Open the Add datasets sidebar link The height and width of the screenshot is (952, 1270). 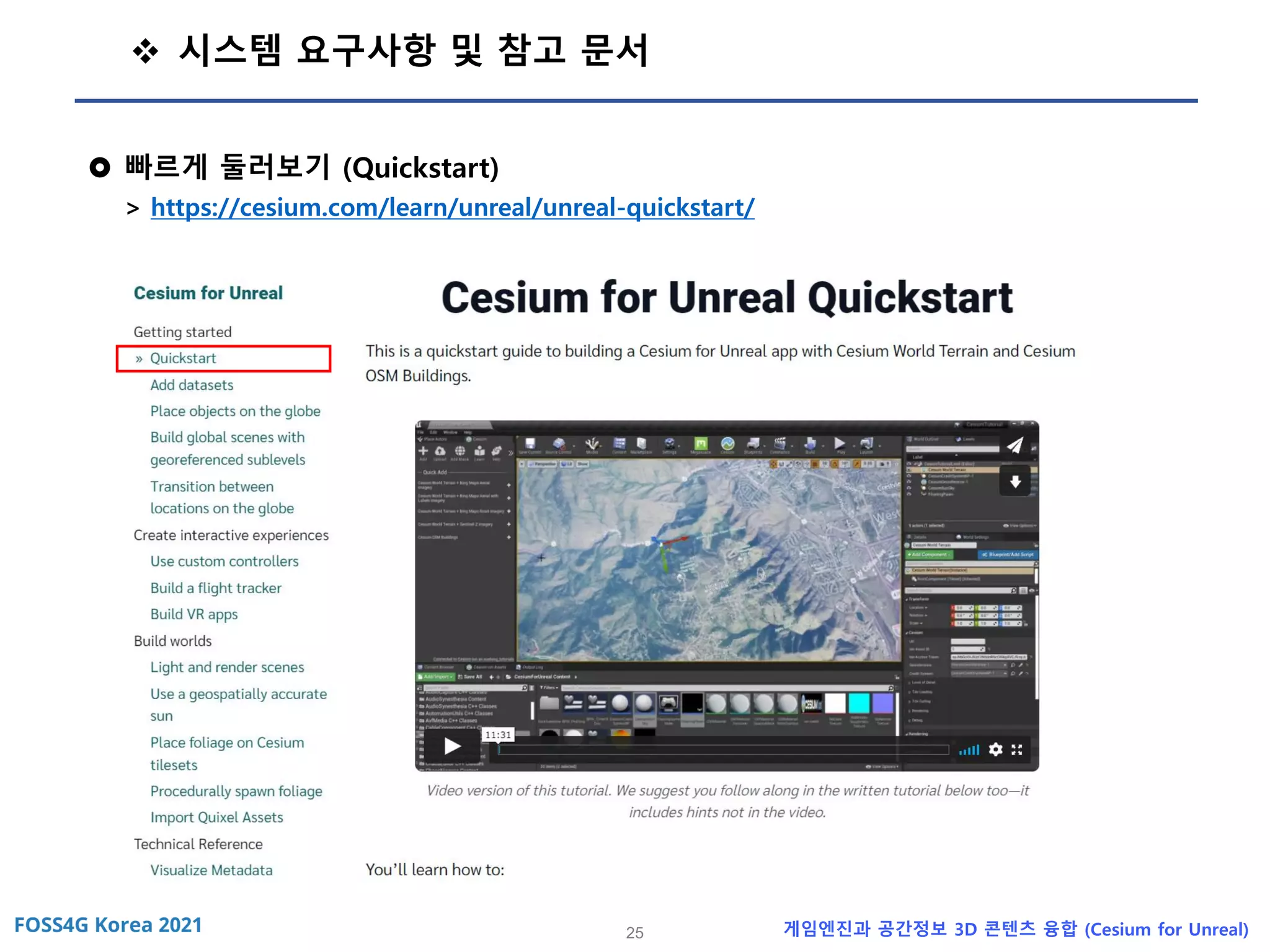(x=192, y=385)
